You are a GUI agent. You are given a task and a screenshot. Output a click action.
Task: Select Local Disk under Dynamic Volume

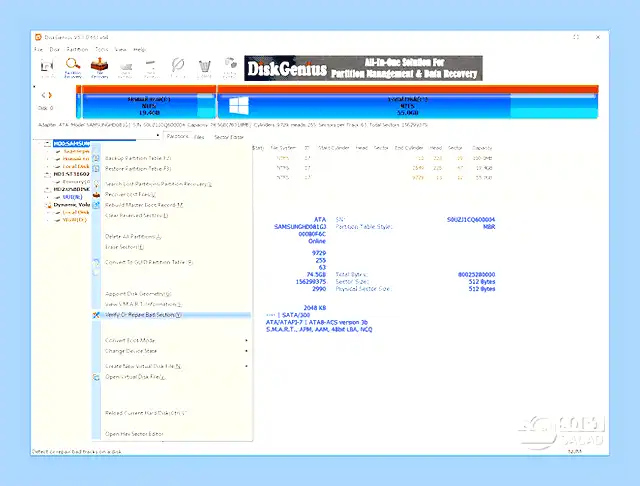coord(76,213)
